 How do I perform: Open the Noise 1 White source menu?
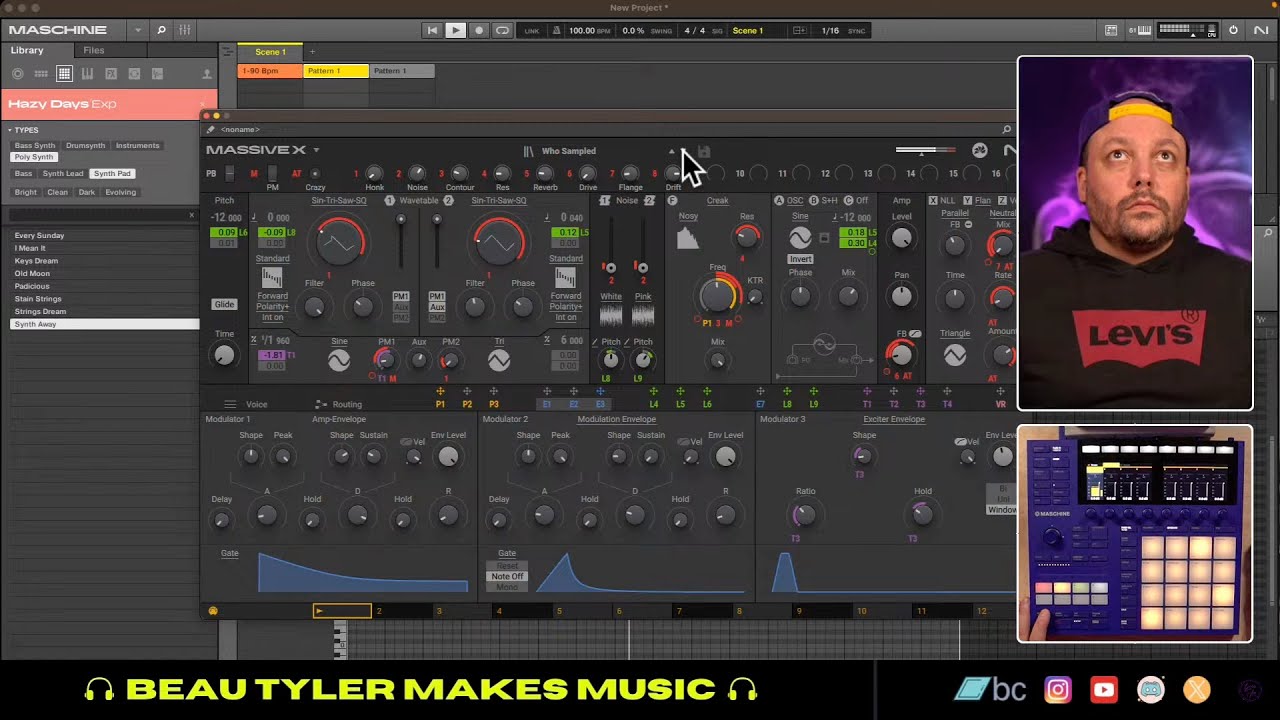point(610,297)
